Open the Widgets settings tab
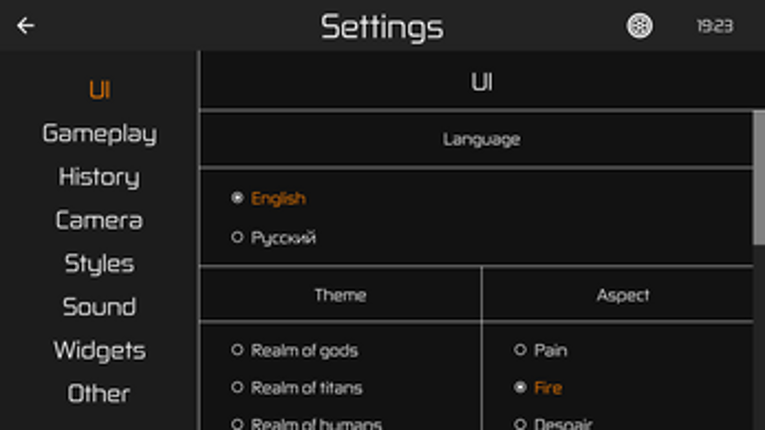The image size is (765, 430). coord(99,351)
